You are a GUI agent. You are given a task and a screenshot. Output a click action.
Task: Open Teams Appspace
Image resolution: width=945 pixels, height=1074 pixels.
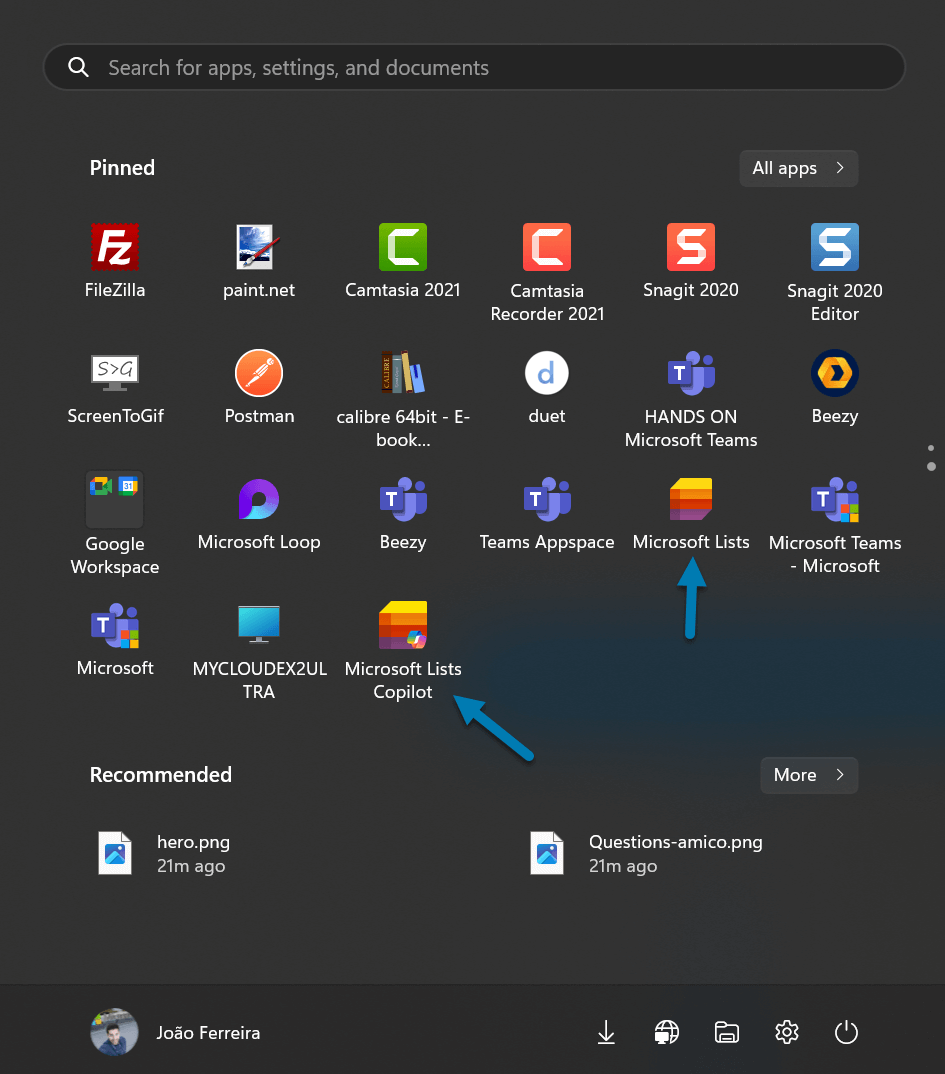coord(546,512)
